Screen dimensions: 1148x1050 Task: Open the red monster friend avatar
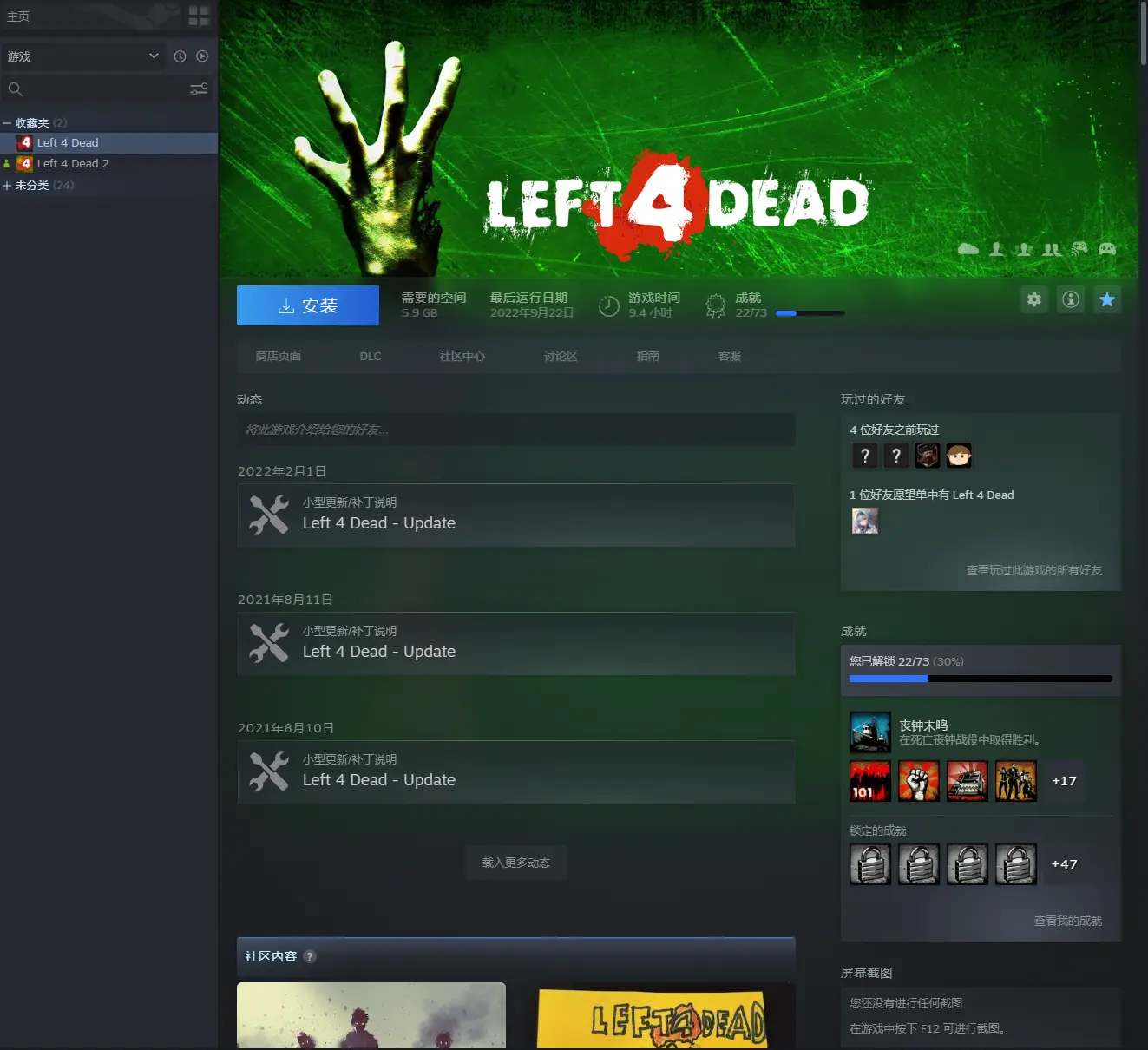point(928,456)
